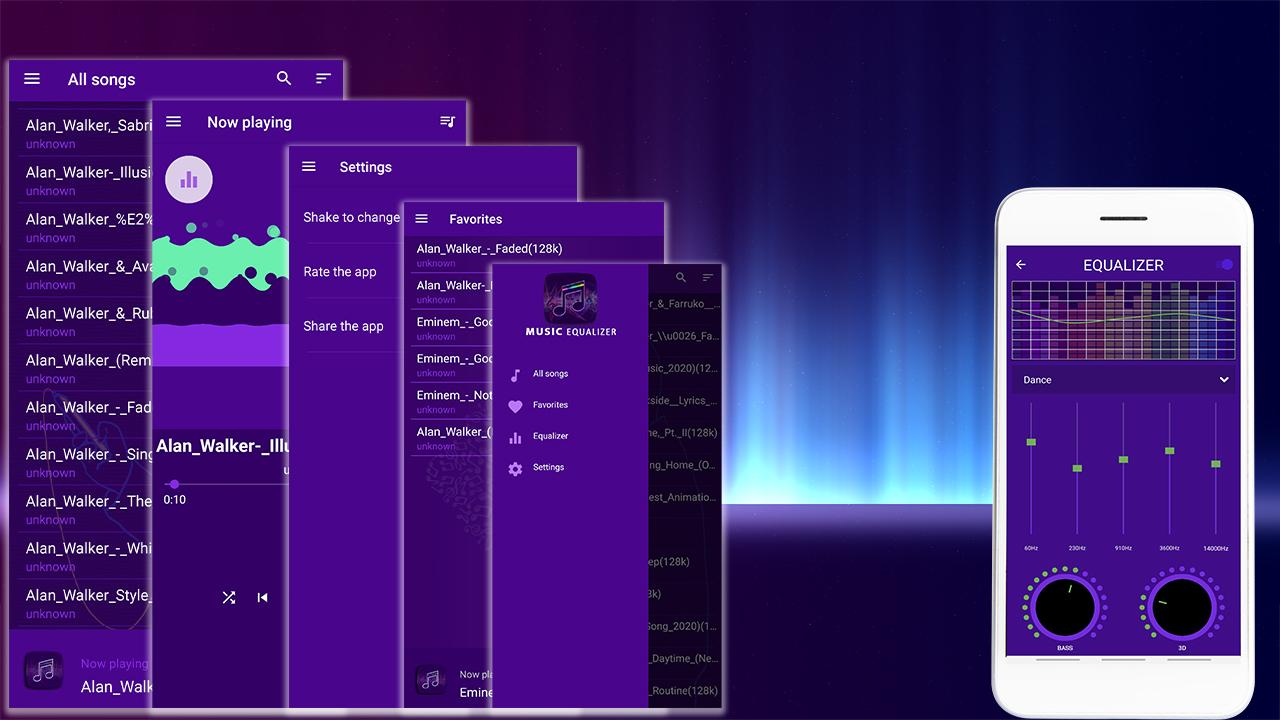Select Alan_Walker_-_Faded(128k) in Favorites

490,249
